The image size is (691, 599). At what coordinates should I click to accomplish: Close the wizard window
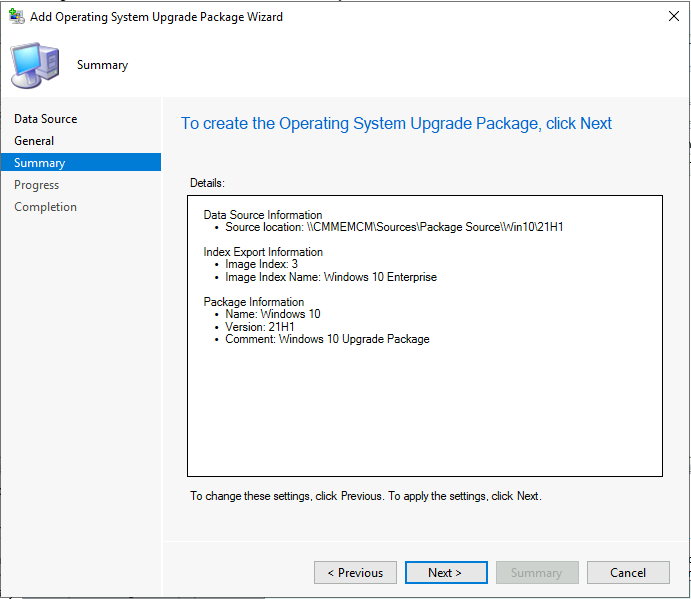[673, 16]
